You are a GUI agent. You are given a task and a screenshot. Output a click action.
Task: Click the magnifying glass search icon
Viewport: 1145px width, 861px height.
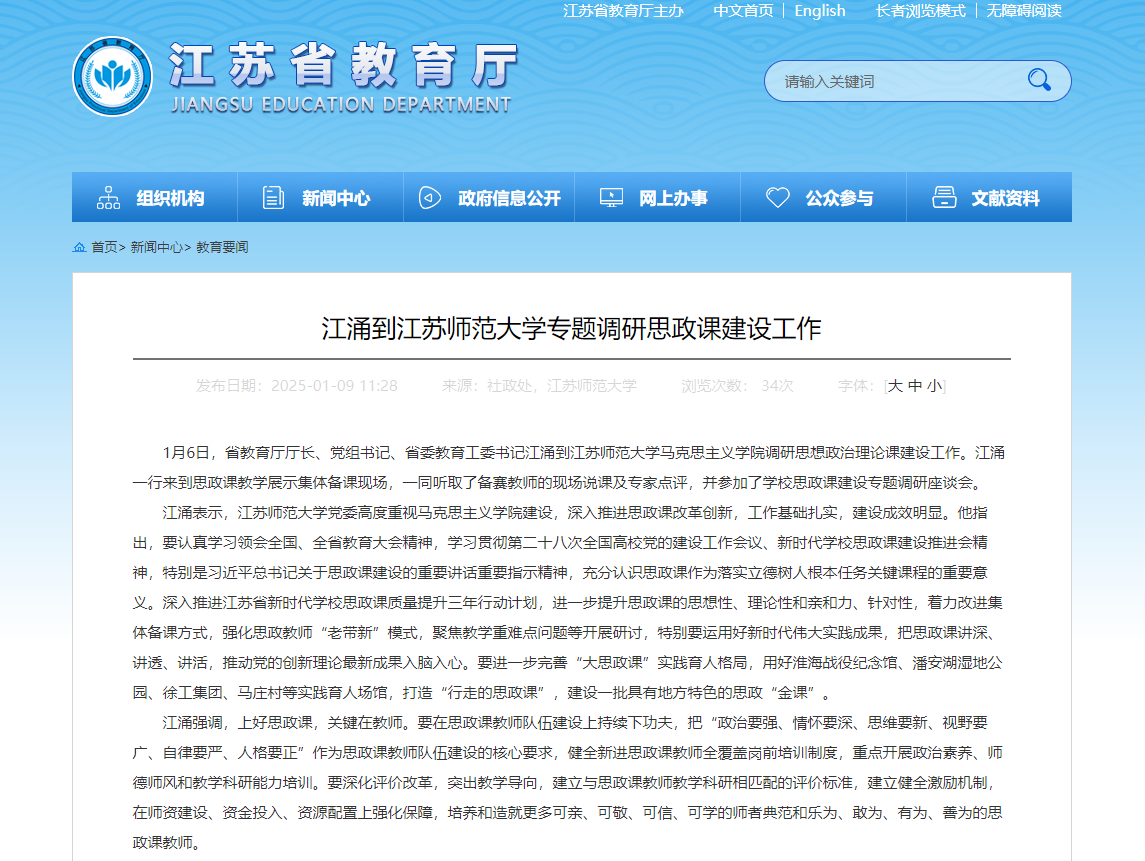[x=1039, y=80]
